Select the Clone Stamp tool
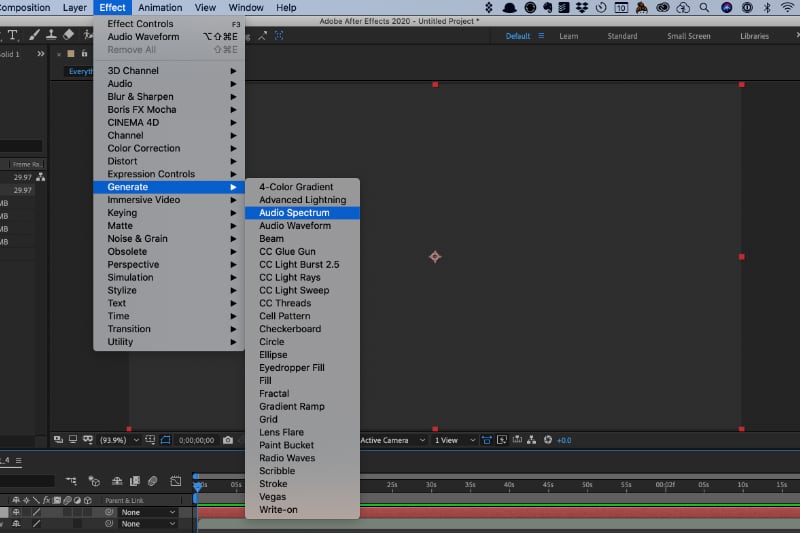 [51, 35]
